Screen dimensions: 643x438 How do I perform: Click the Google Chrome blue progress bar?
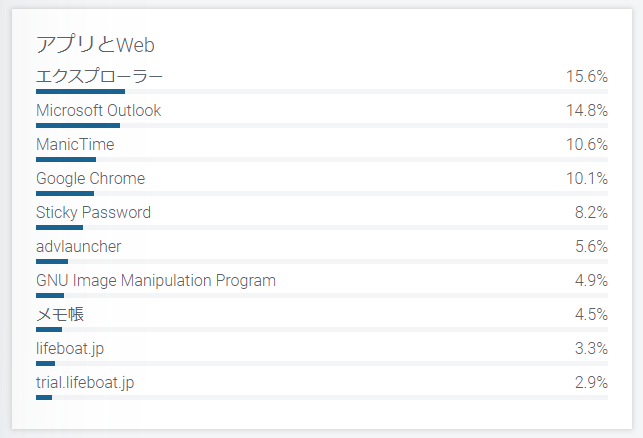coord(65,194)
